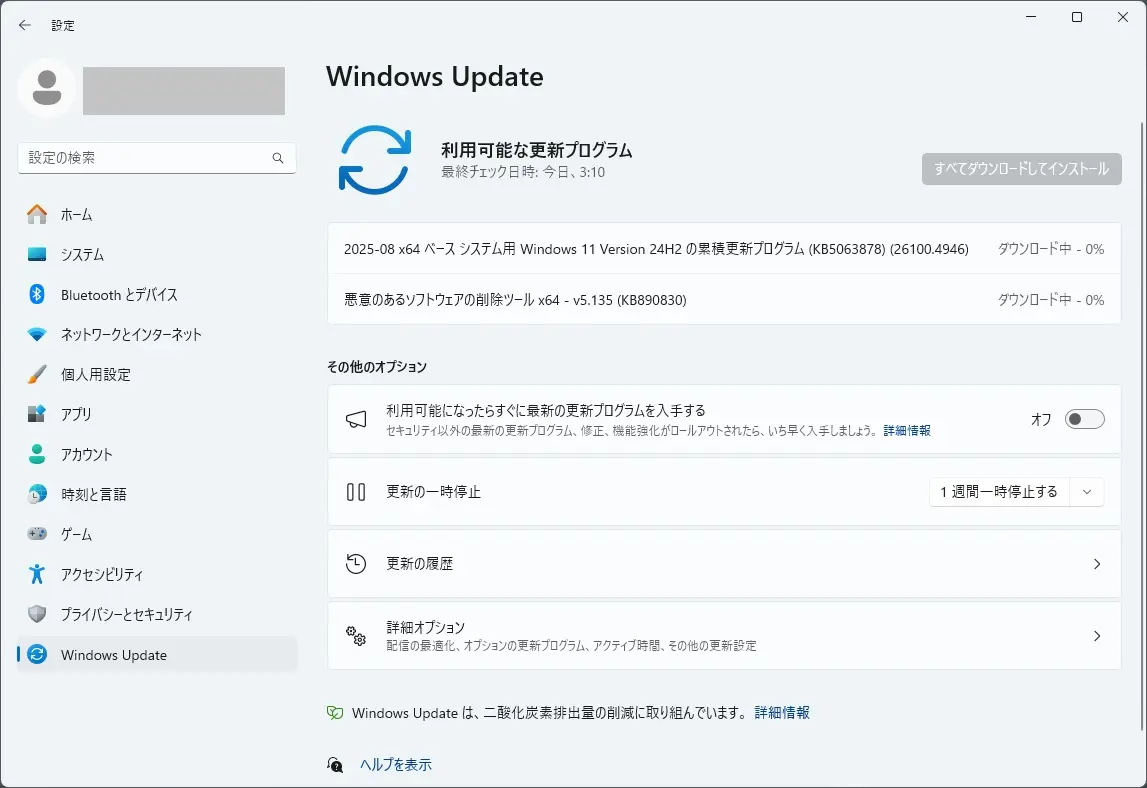
Task: Select Windows Update in the sidebar
Action: (157, 654)
